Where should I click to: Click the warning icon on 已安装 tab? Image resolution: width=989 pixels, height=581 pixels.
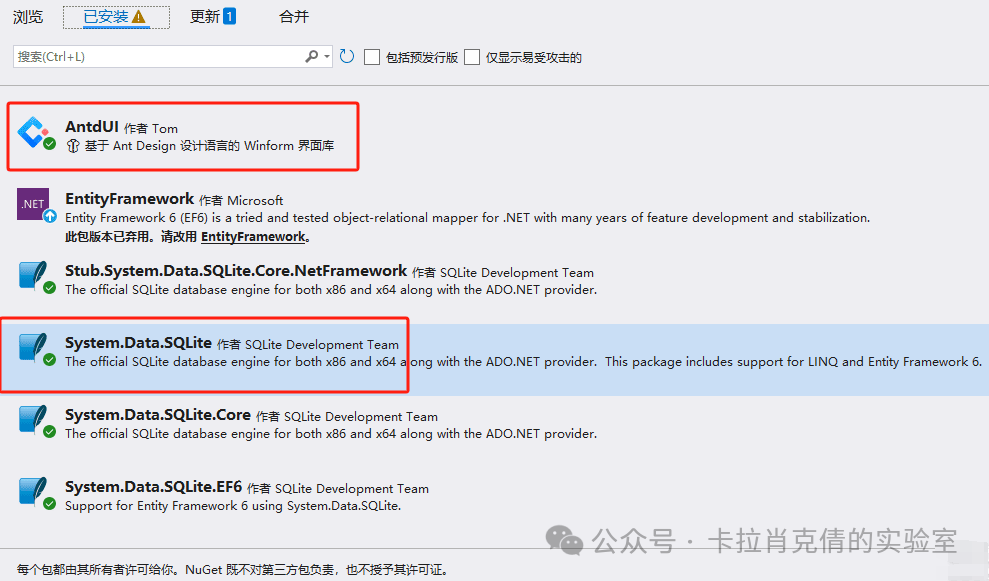[x=139, y=17]
